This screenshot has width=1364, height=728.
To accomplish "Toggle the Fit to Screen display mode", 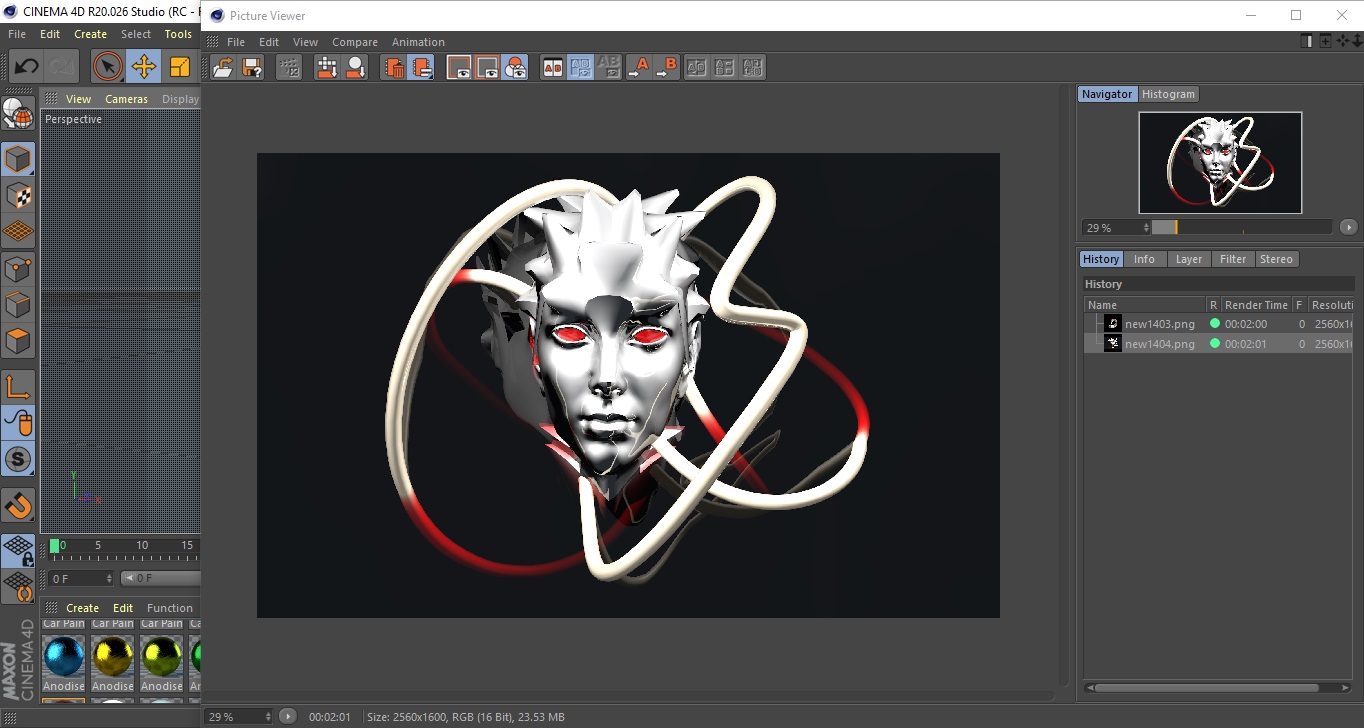I will point(459,68).
